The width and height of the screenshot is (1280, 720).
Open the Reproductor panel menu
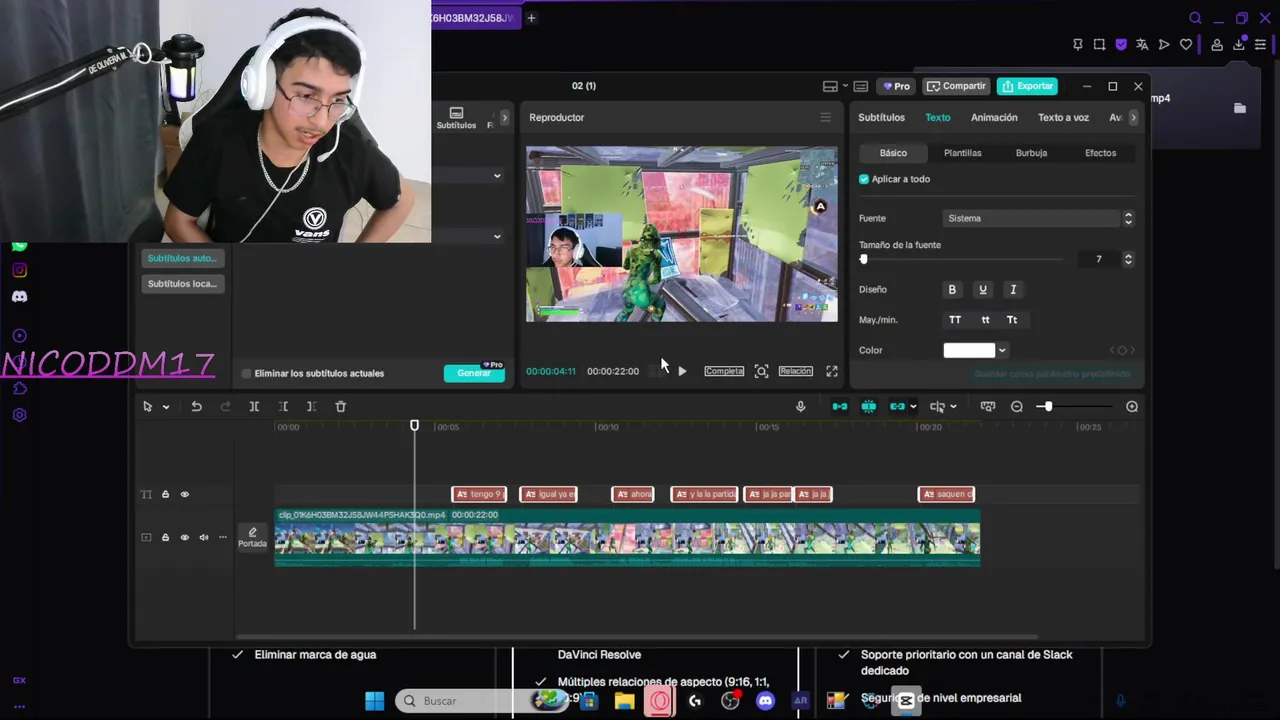click(x=825, y=117)
